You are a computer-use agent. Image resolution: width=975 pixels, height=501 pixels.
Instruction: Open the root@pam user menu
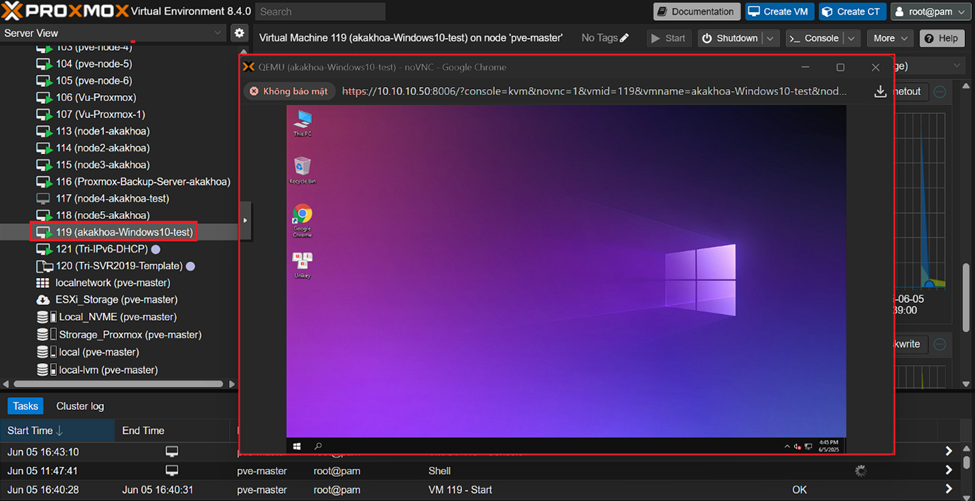(930, 12)
